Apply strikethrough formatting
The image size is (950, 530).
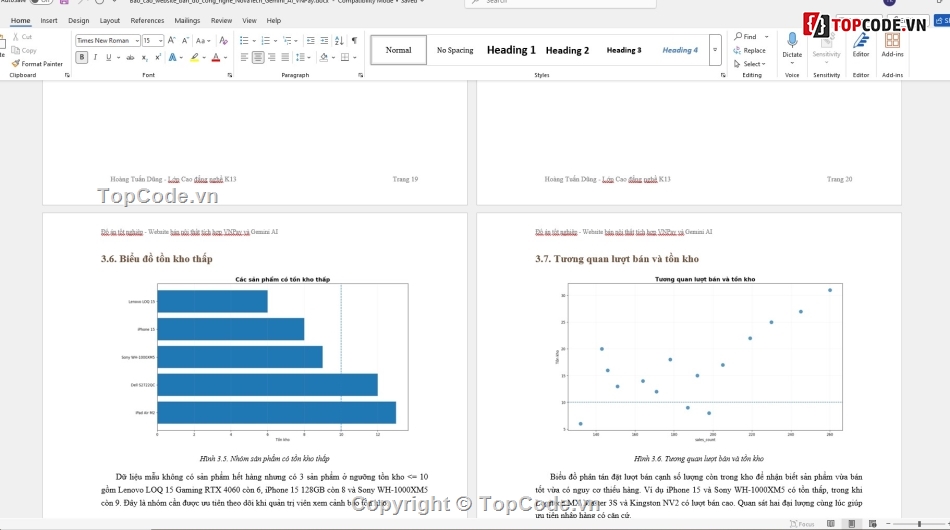point(130,58)
